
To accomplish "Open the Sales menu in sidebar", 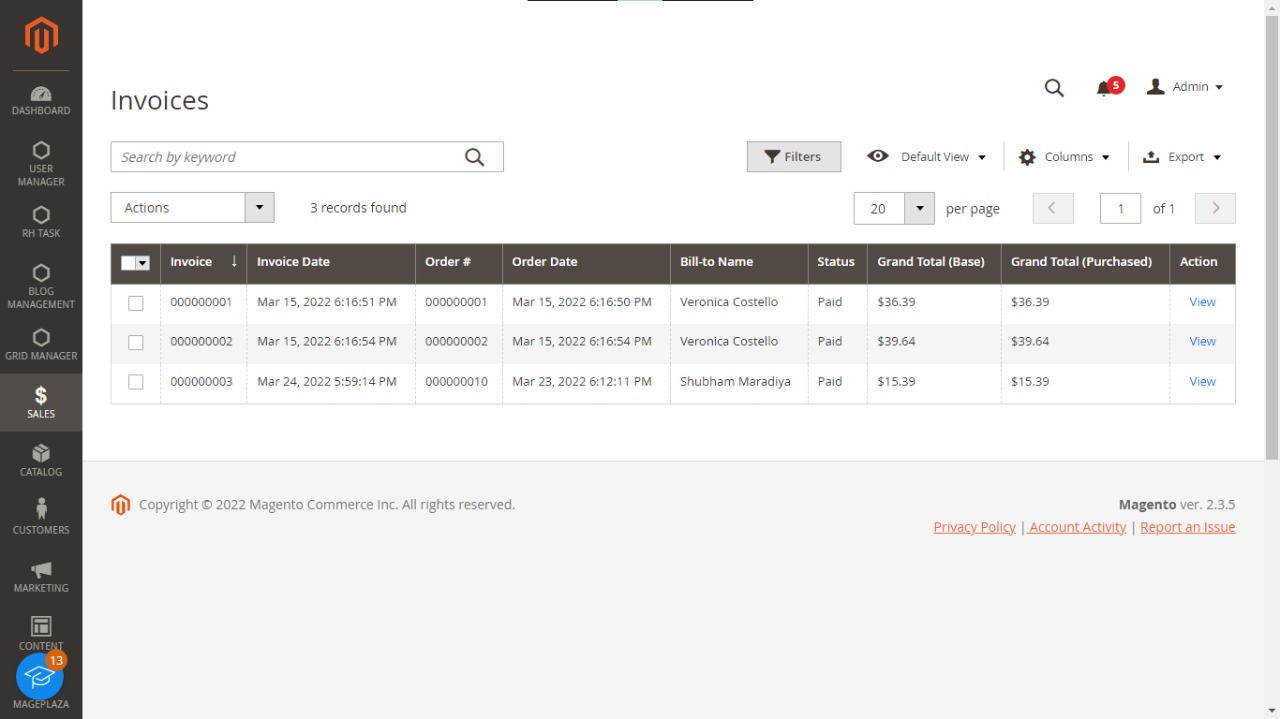I will [x=41, y=402].
